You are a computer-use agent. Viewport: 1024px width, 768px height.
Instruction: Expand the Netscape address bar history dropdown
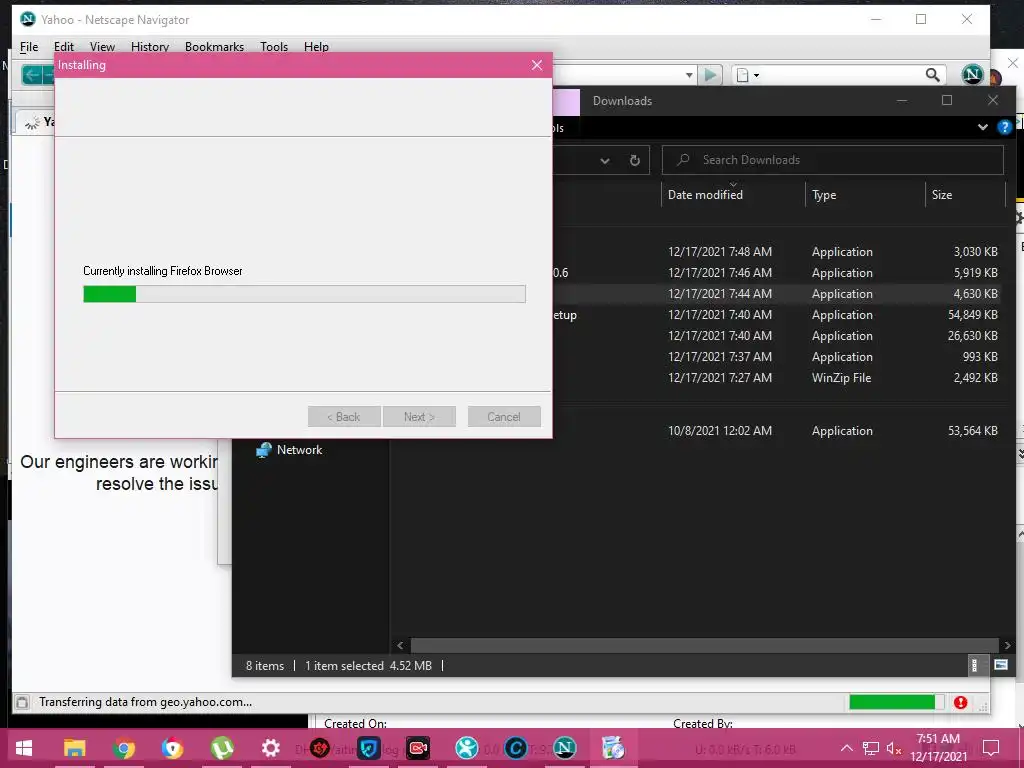click(x=689, y=75)
